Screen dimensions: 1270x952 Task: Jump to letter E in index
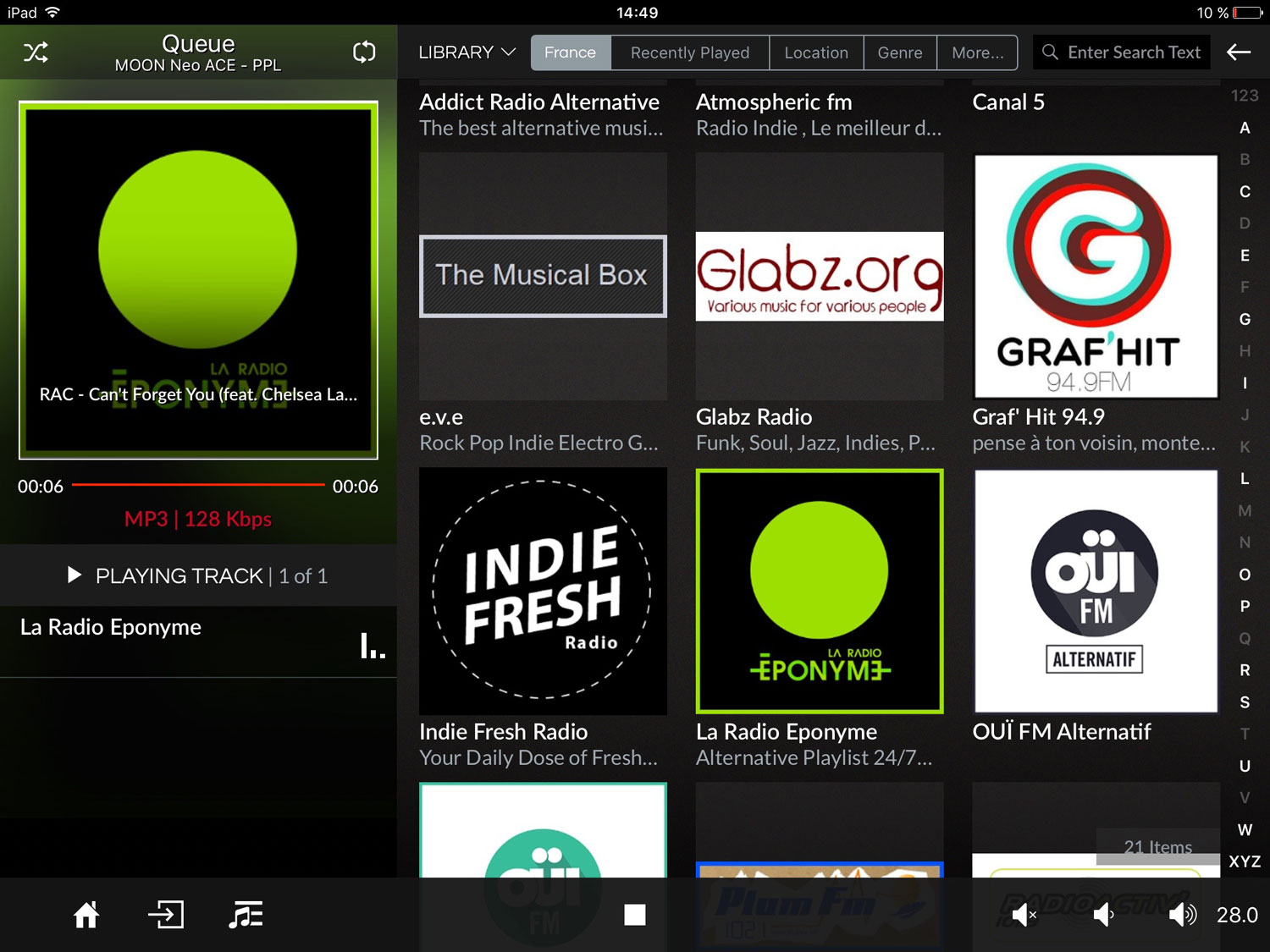(1245, 256)
